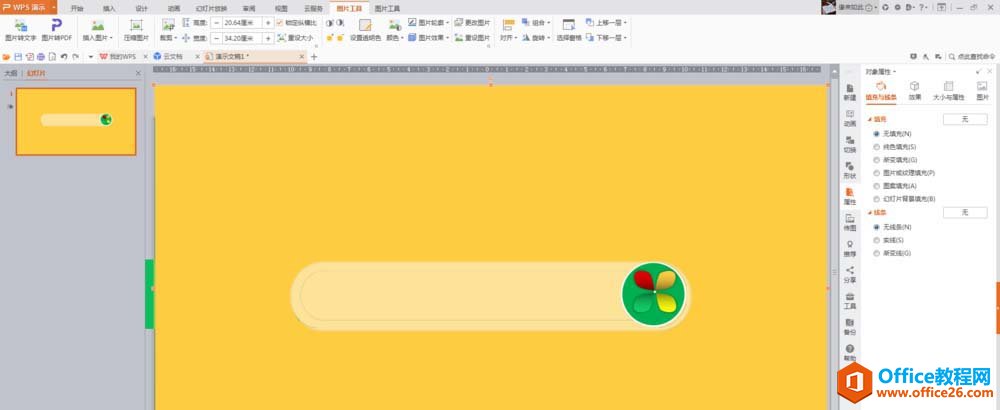Switch to the 设计 ribbon tab
The width and height of the screenshot is (1000, 410).
tap(141, 7)
